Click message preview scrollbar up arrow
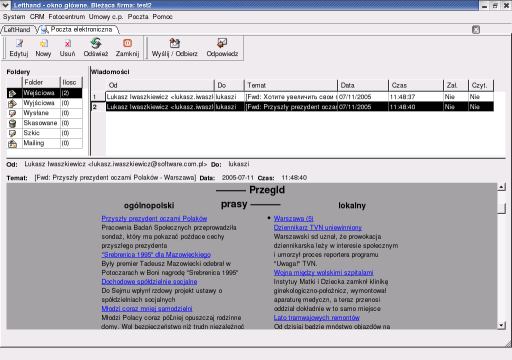Image resolution: width=512 pixels, height=360 pixels. 502,187
